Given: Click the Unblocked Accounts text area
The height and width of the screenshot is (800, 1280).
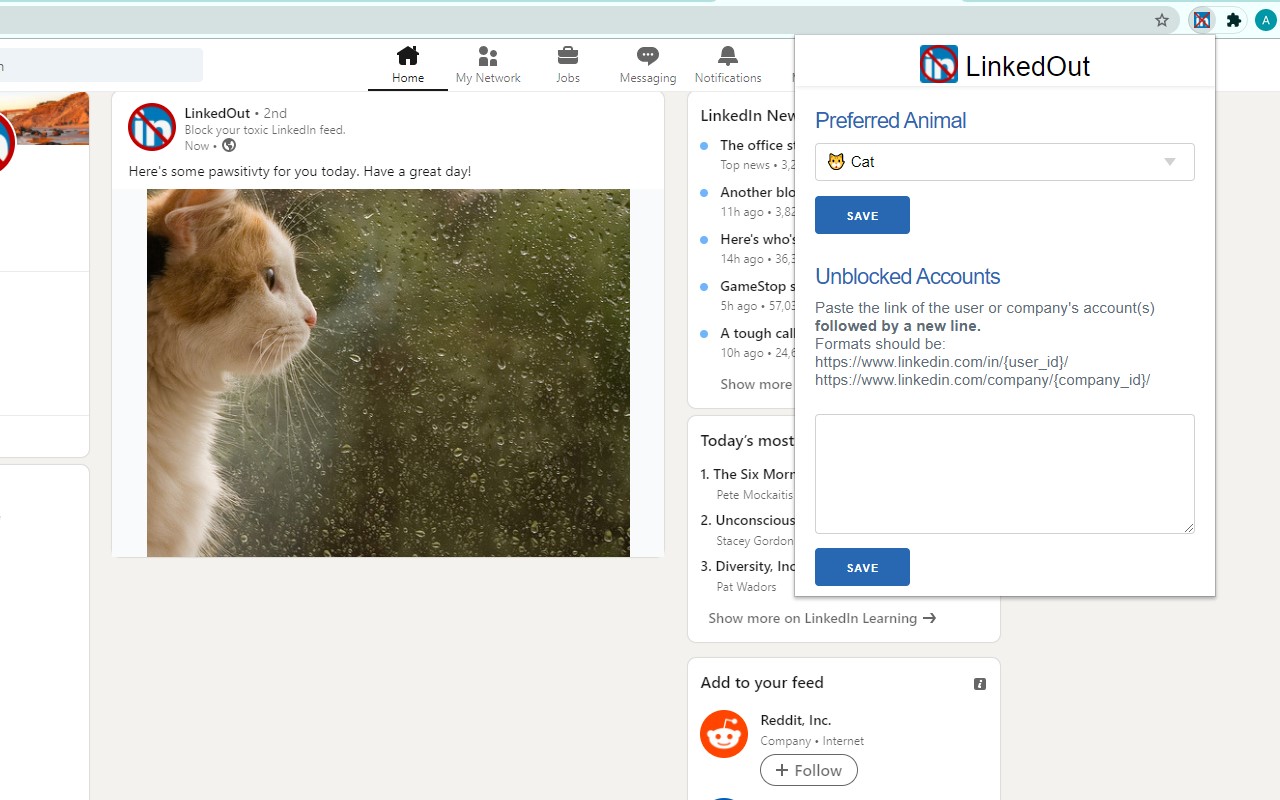Looking at the screenshot, I should 1004,474.
